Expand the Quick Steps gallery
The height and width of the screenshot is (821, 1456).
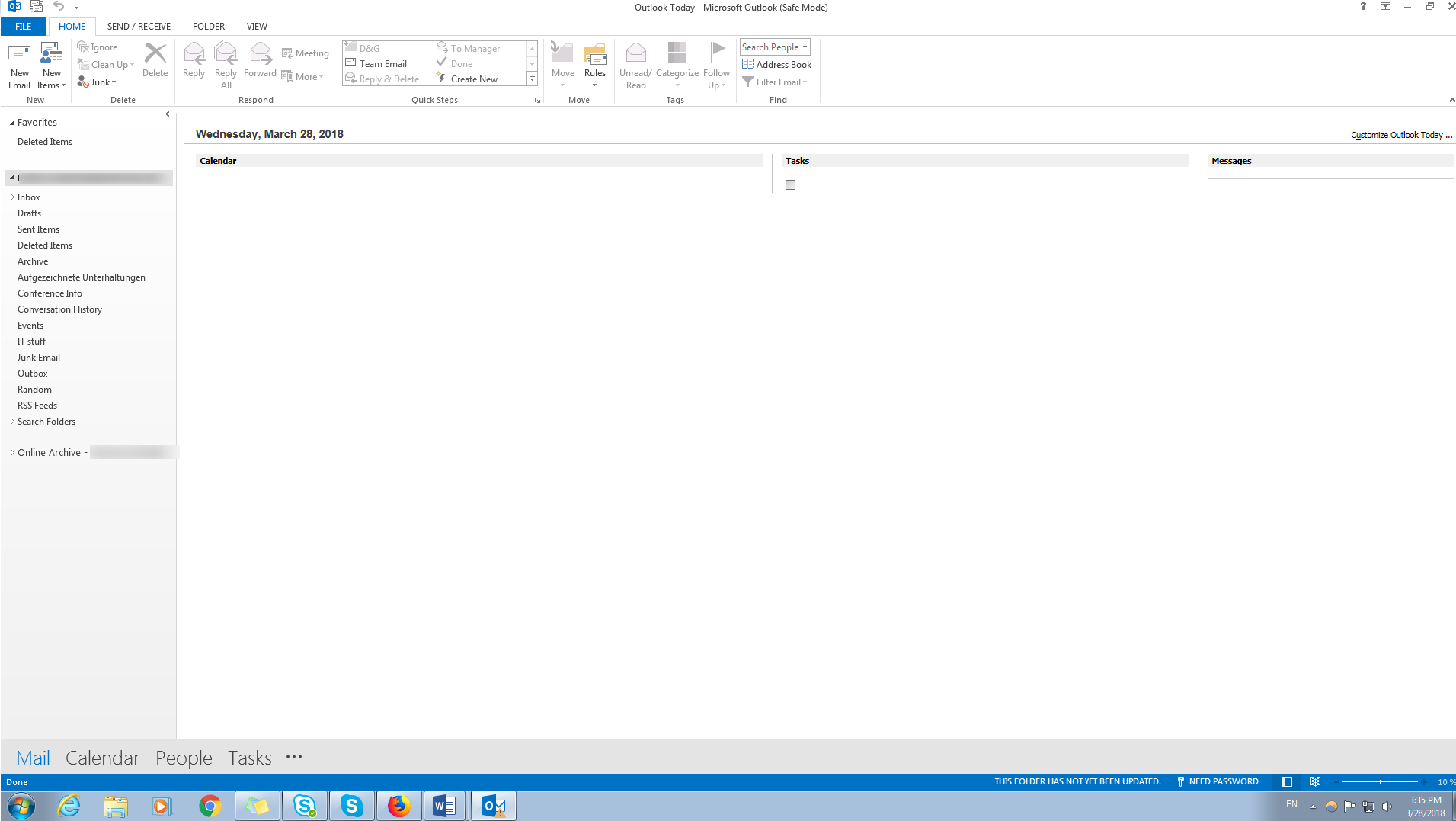532,79
